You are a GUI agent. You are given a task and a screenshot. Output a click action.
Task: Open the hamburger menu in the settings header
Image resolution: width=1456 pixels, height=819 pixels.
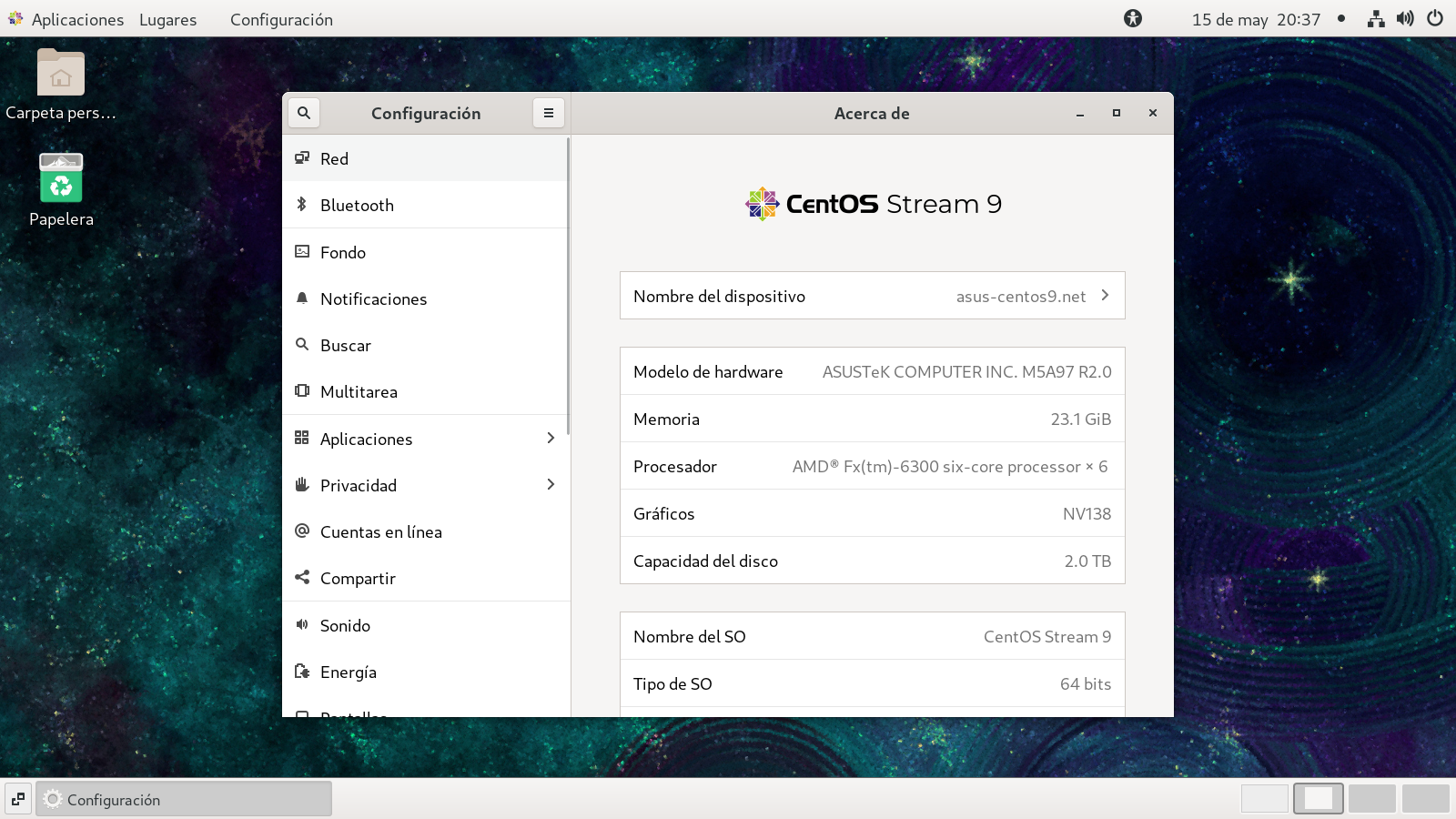pyautogui.click(x=548, y=113)
